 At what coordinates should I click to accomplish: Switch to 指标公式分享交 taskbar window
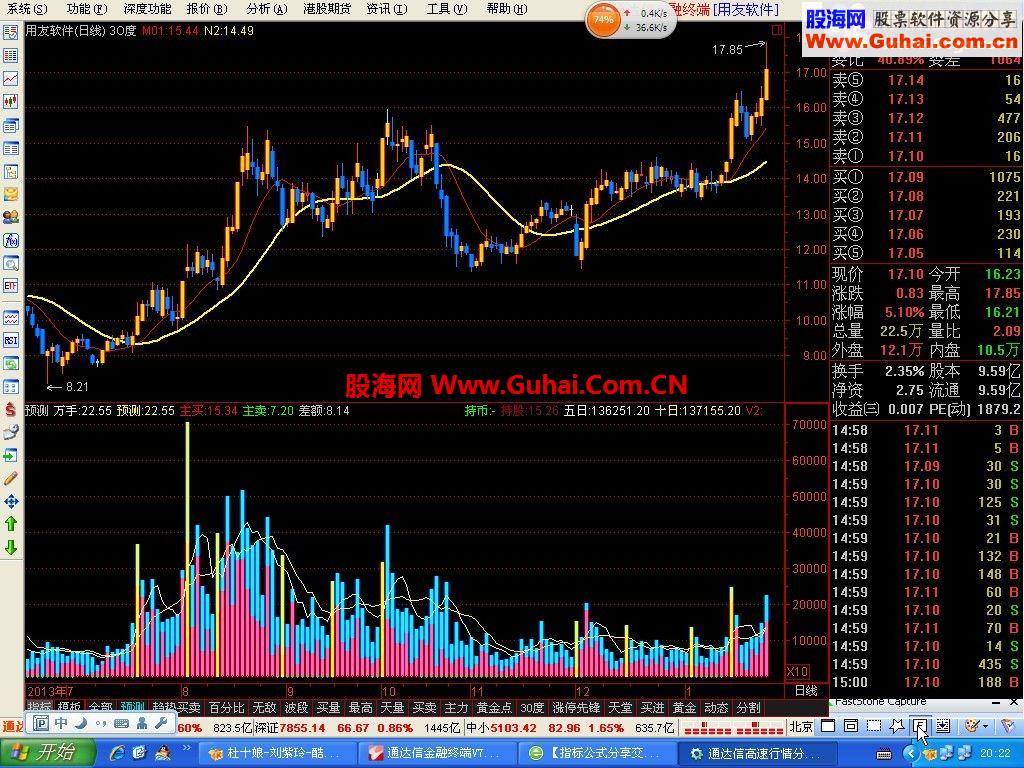point(597,752)
